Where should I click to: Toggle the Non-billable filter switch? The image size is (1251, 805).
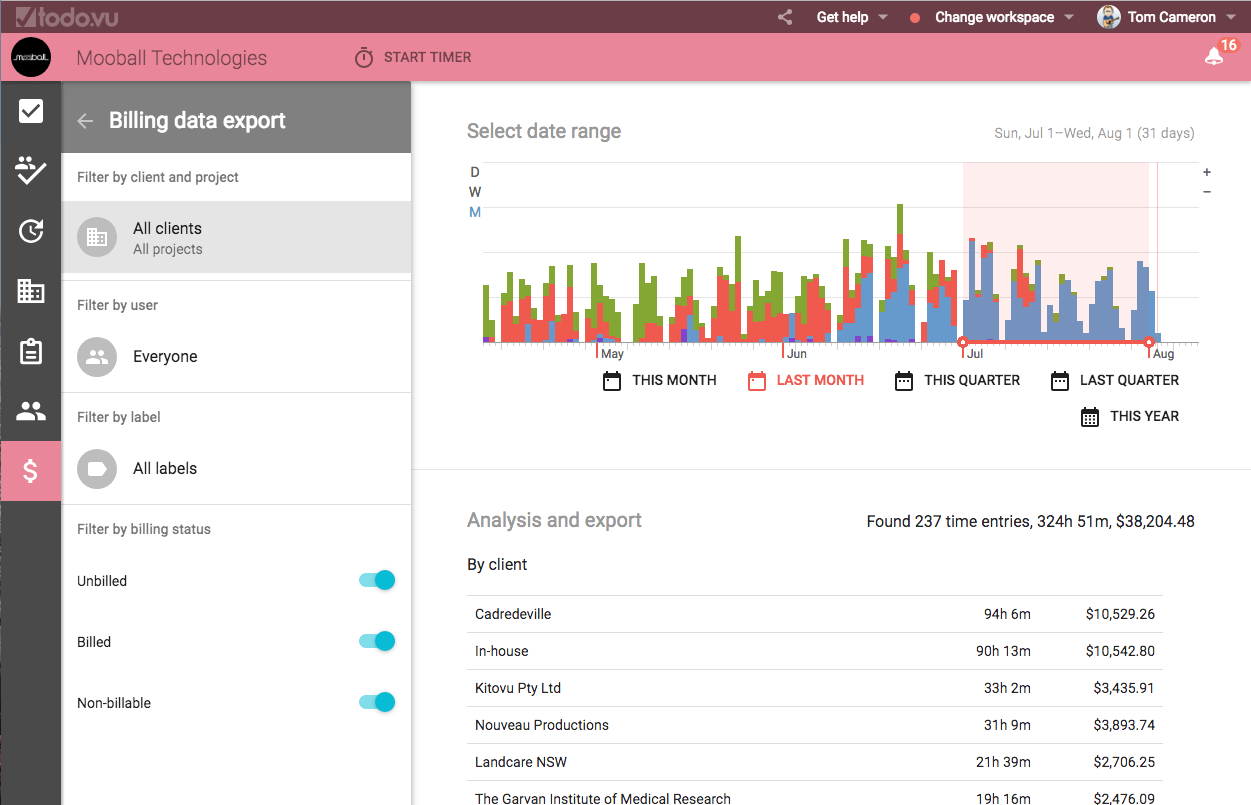(377, 702)
